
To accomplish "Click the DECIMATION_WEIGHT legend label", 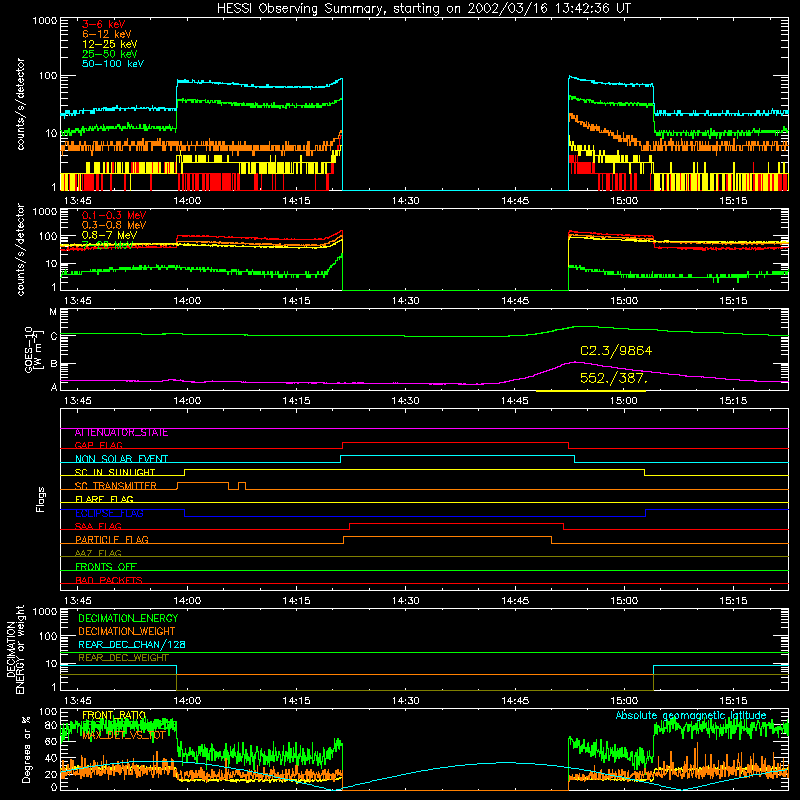I will coord(127,632).
